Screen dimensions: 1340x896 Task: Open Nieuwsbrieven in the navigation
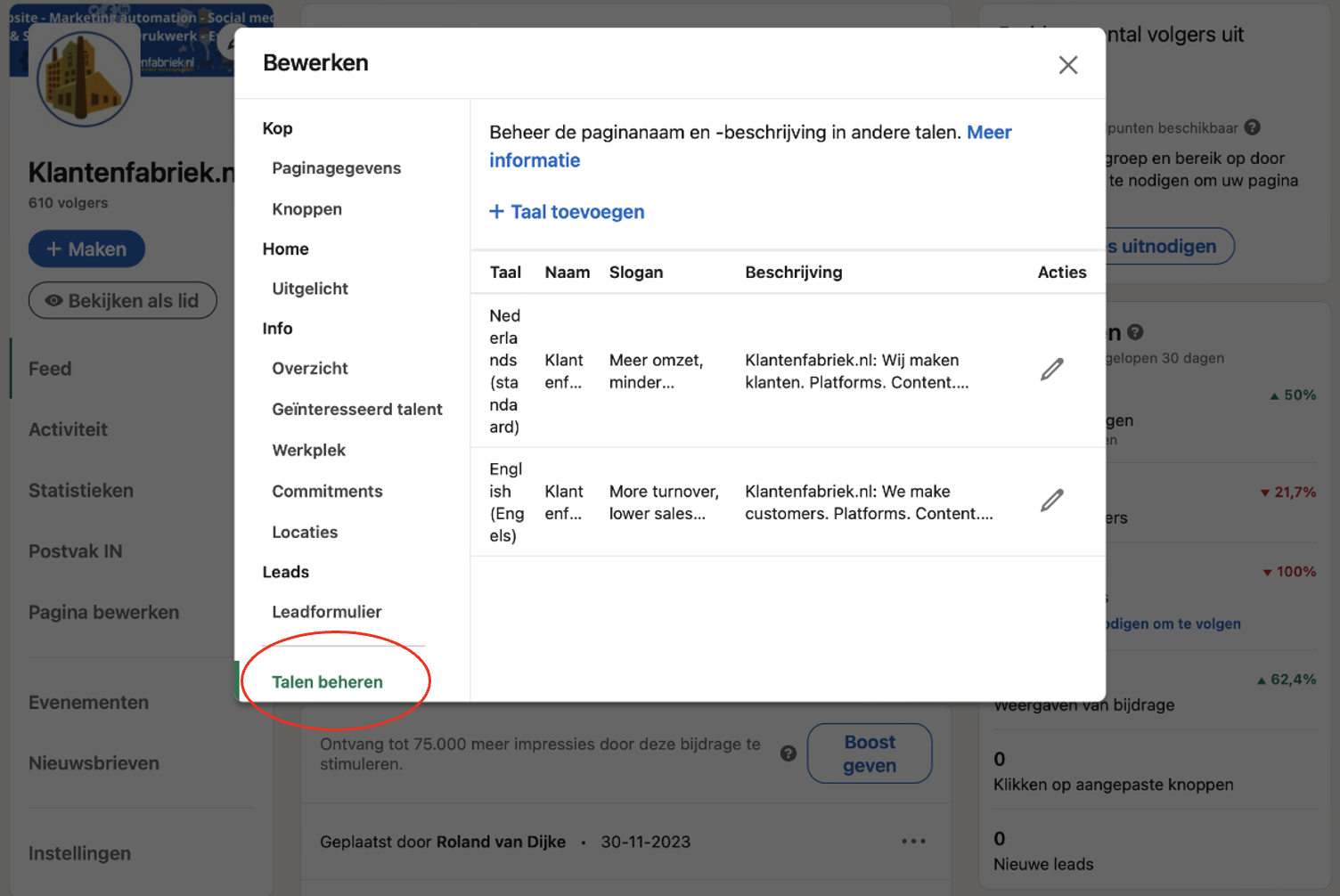(x=94, y=763)
